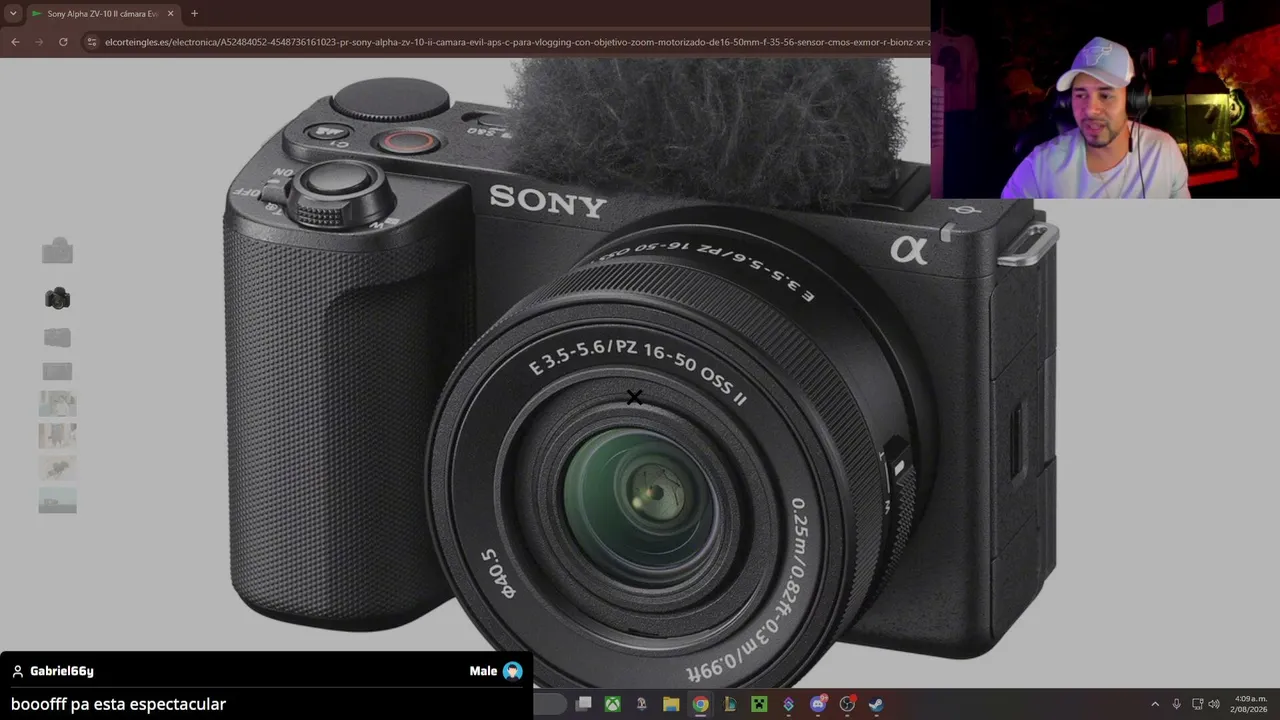Open Discord from the taskbar
The image size is (1280, 720).
818,704
